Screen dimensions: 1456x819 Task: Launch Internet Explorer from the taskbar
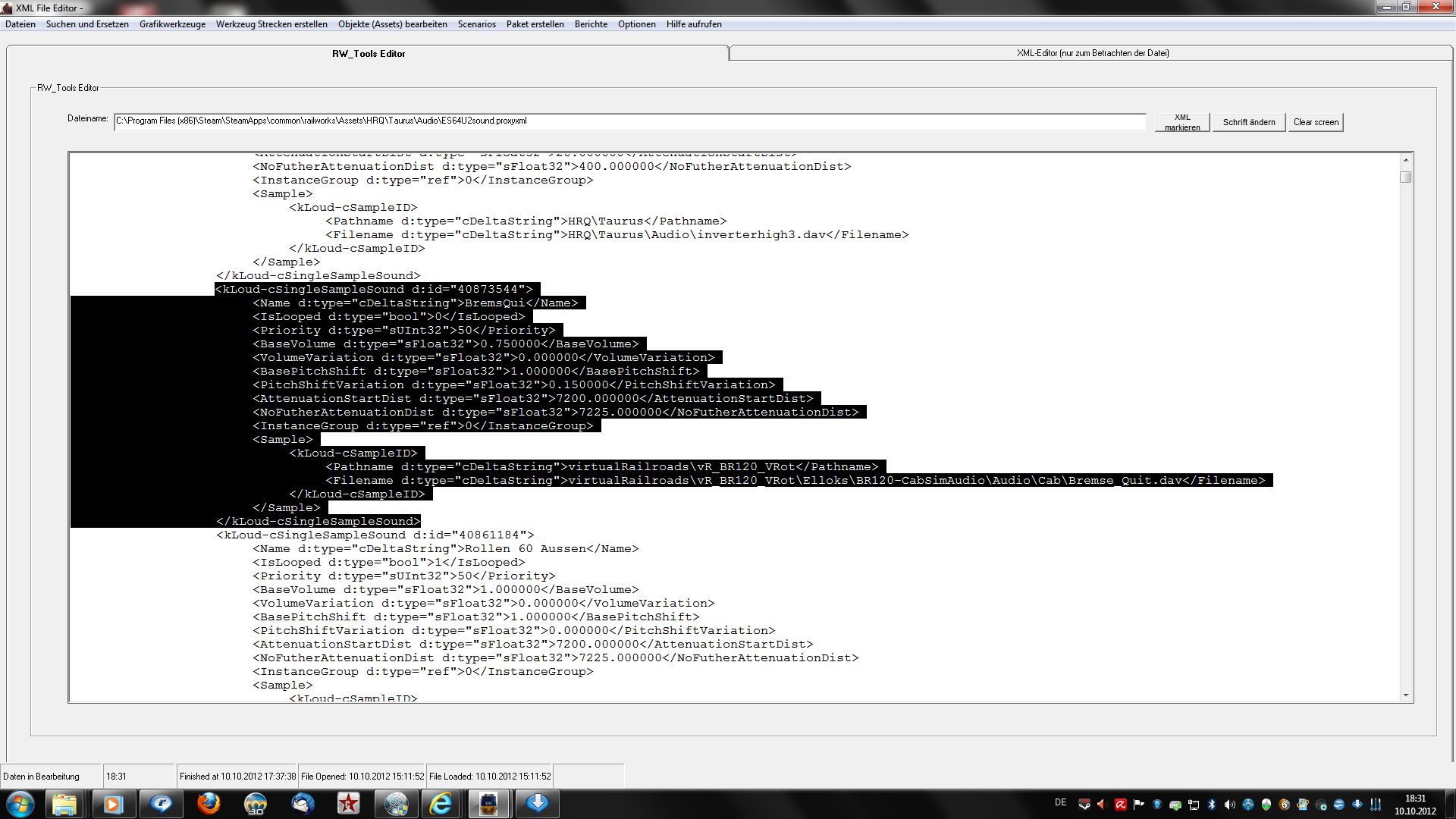[x=441, y=804]
